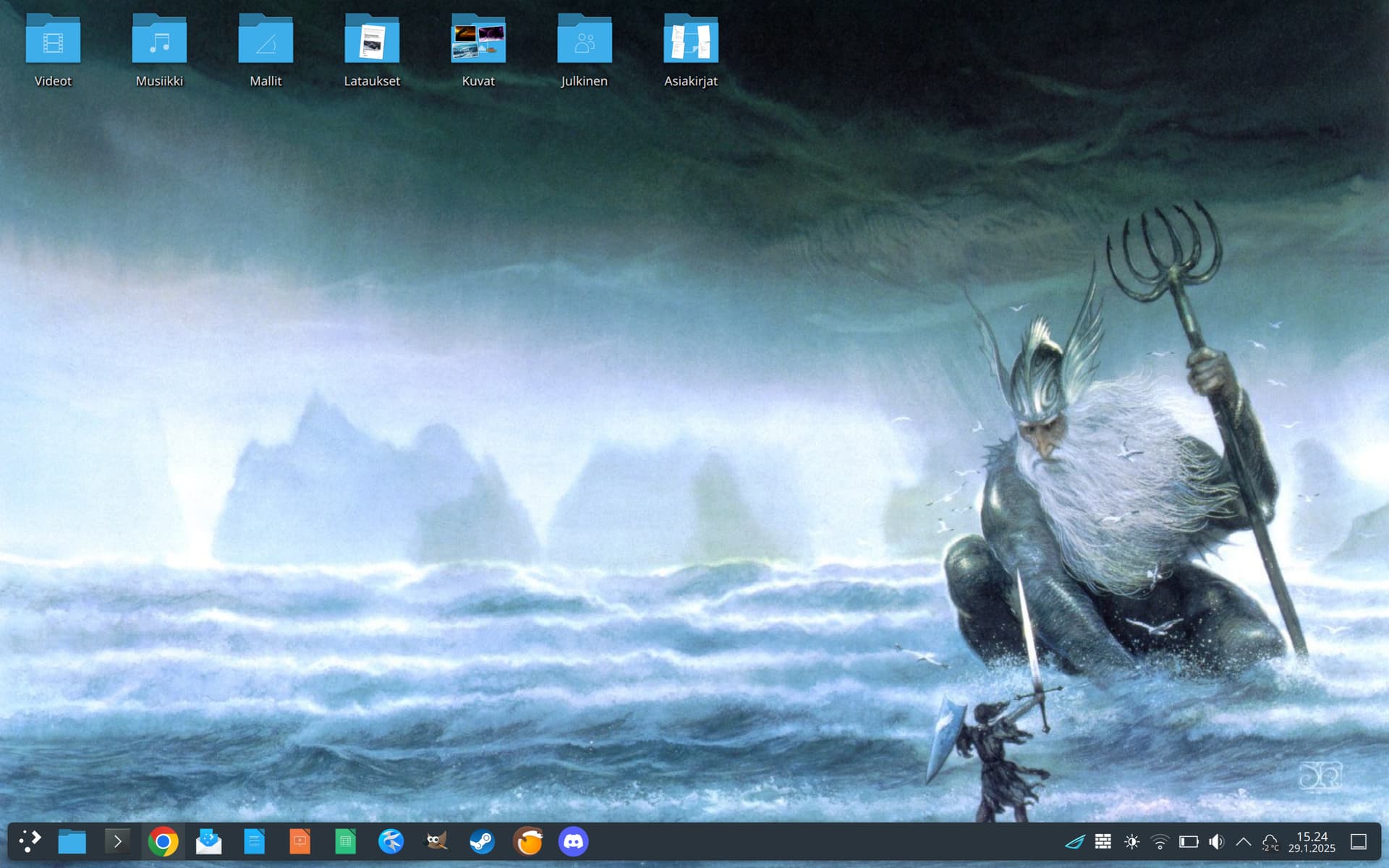The image size is (1389, 868).
Task: Launch LibreOffice Calc from taskbar
Action: 345,841
